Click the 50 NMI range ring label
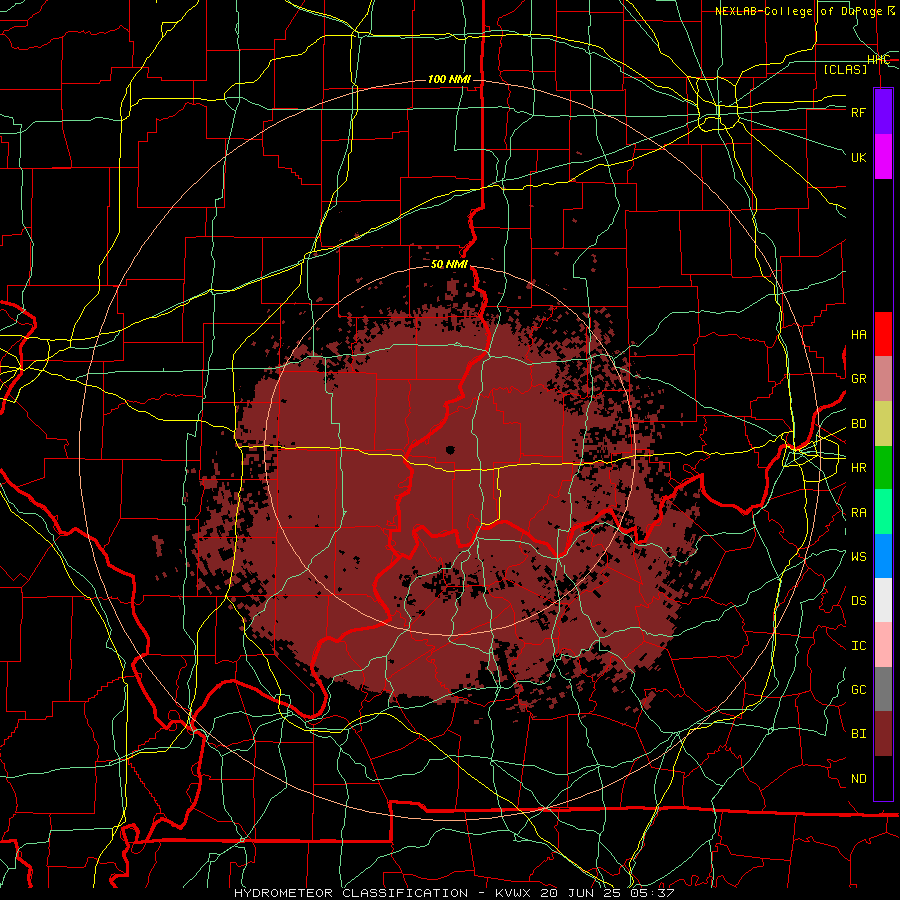 tap(449, 264)
